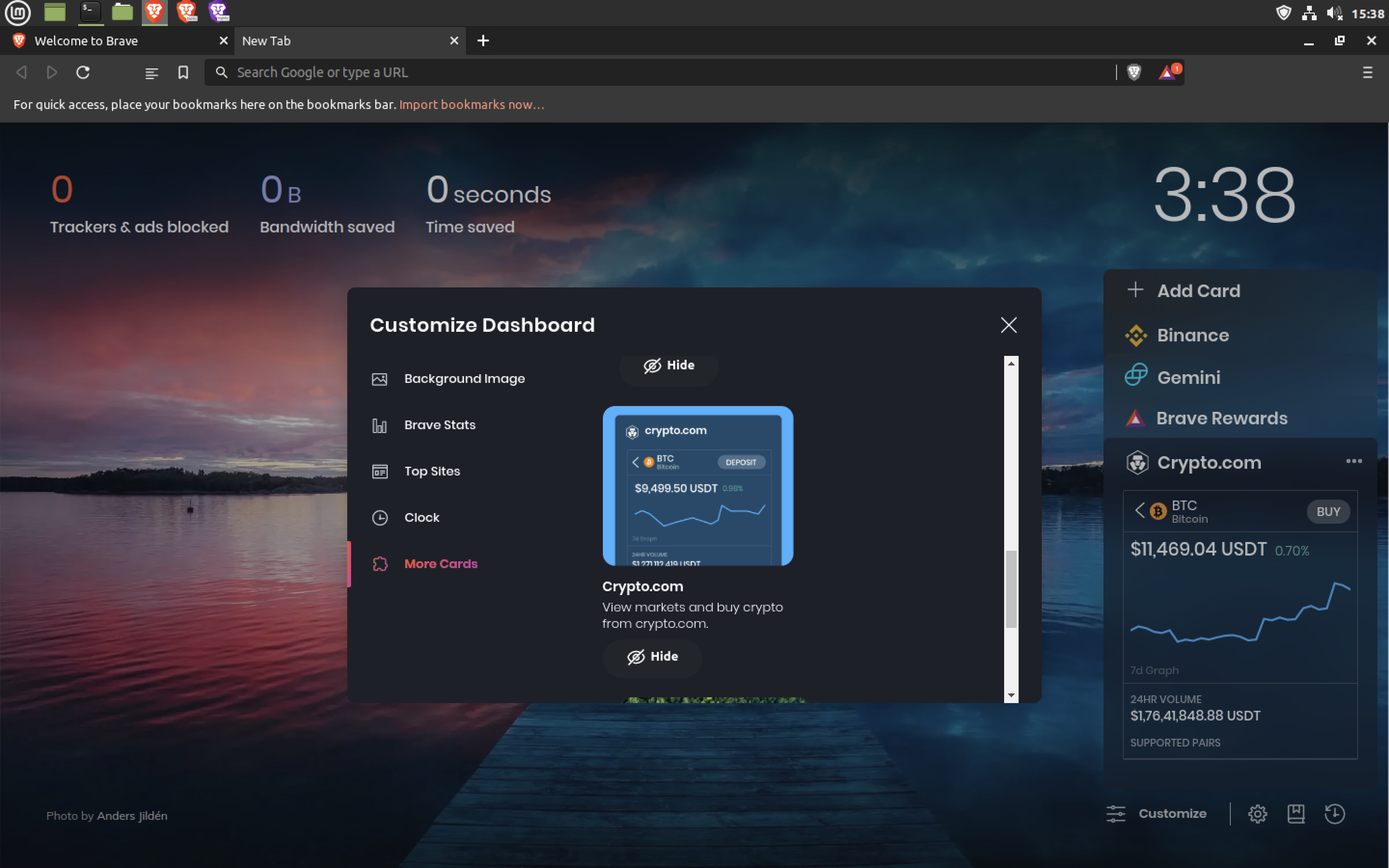Click the upper Hide button above crypto.com preview
This screenshot has height=868, width=1389.
[x=668, y=366]
